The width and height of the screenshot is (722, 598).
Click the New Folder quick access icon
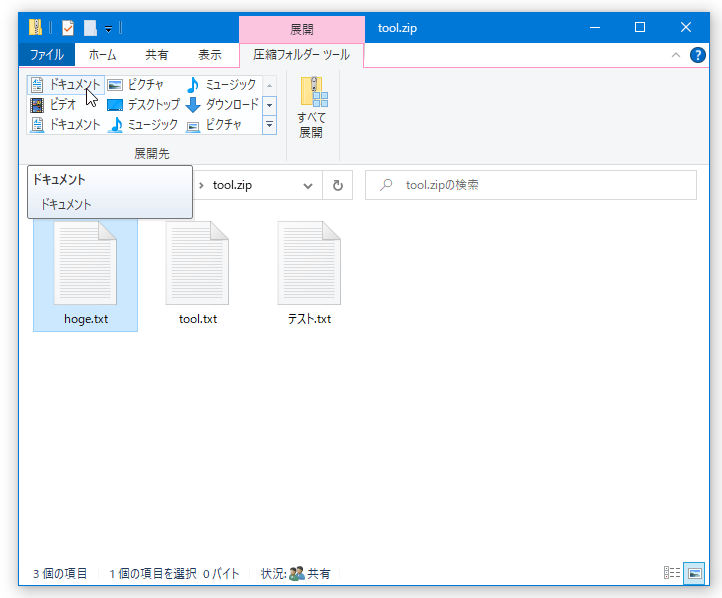click(x=90, y=28)
